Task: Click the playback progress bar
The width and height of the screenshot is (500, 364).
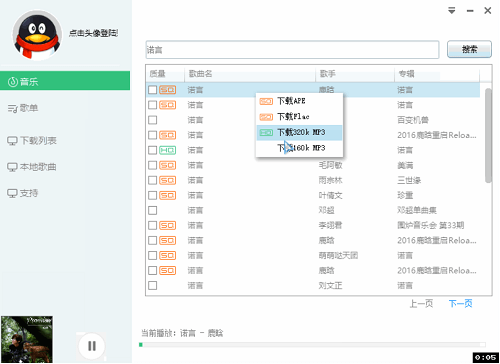Action: [312, 345]
